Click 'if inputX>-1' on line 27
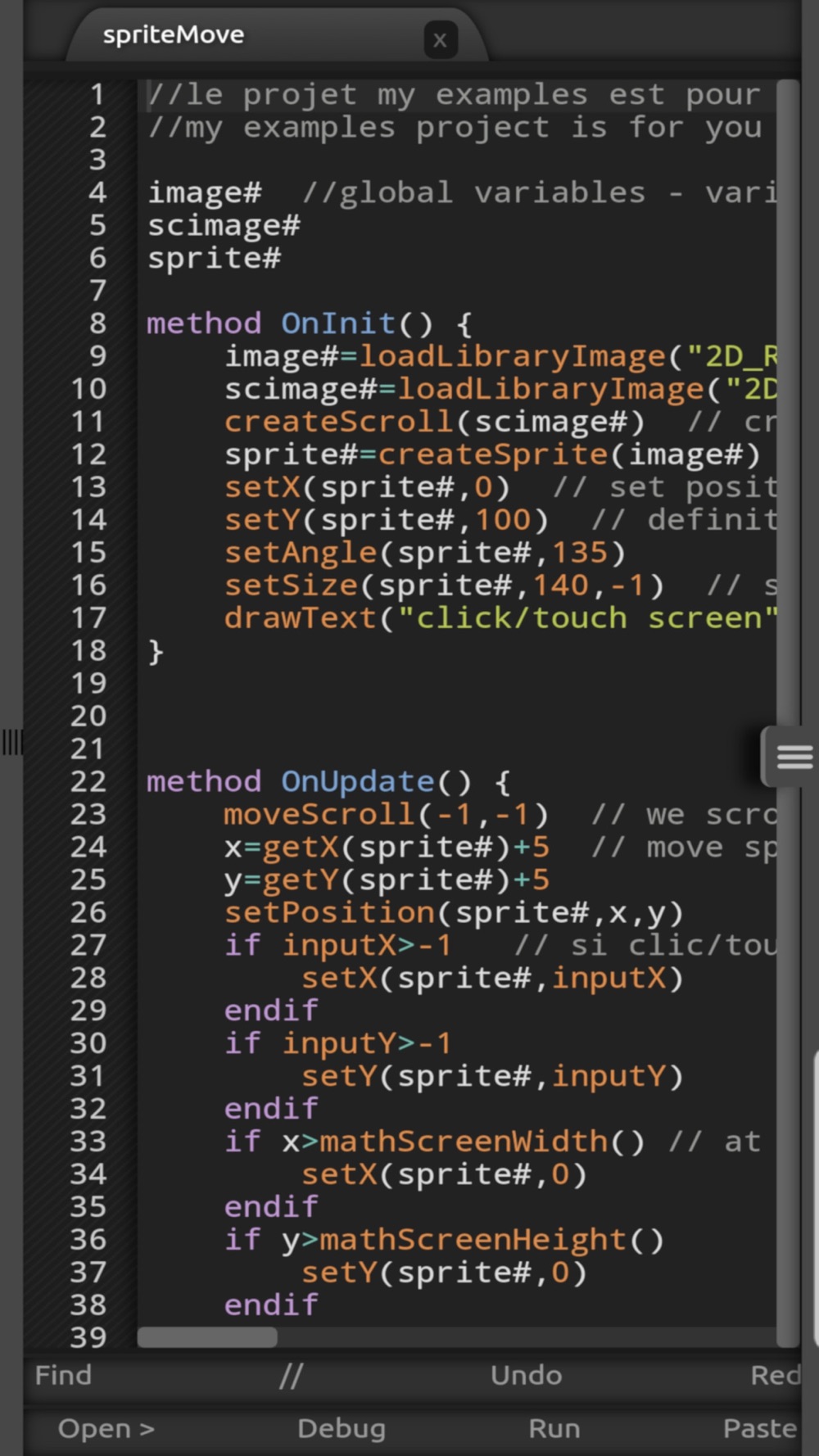 coord(338,946)
